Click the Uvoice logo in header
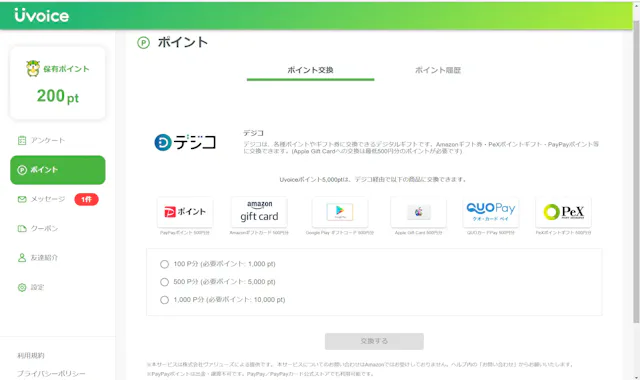640x380 pixels. (x=42, y=16)
